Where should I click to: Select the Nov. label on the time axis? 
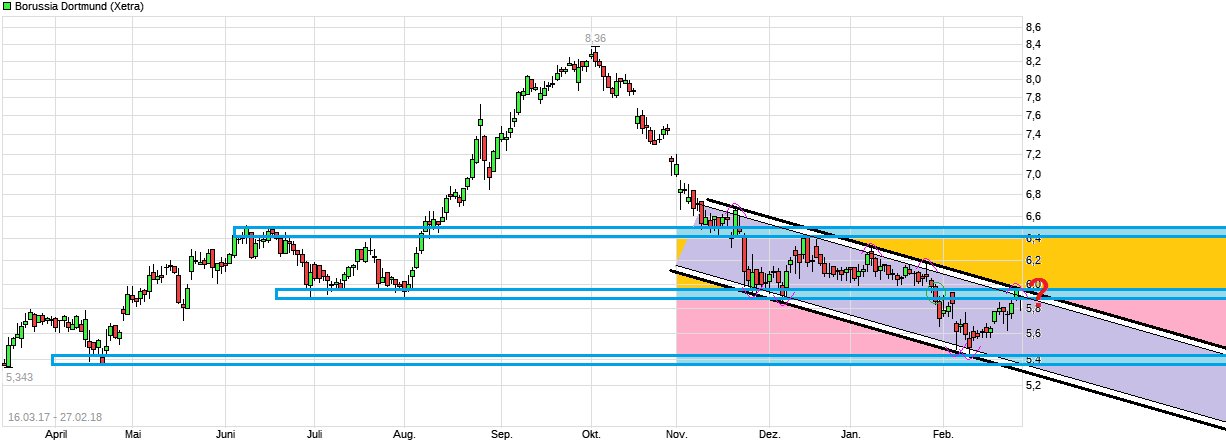pyautogui.click(x=677, y=435)
